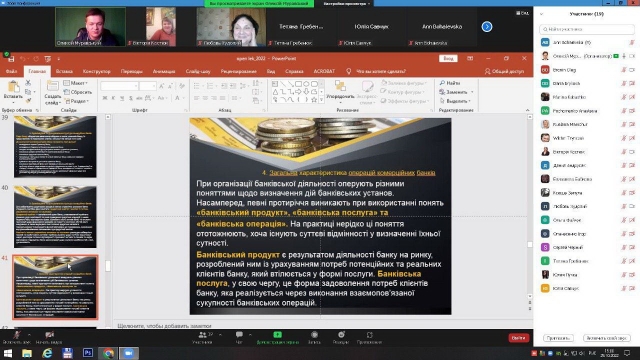This screenshot has width=640, height=360.
Task: Toggle text shadow S formatting
Action: (x=131, y=98)
